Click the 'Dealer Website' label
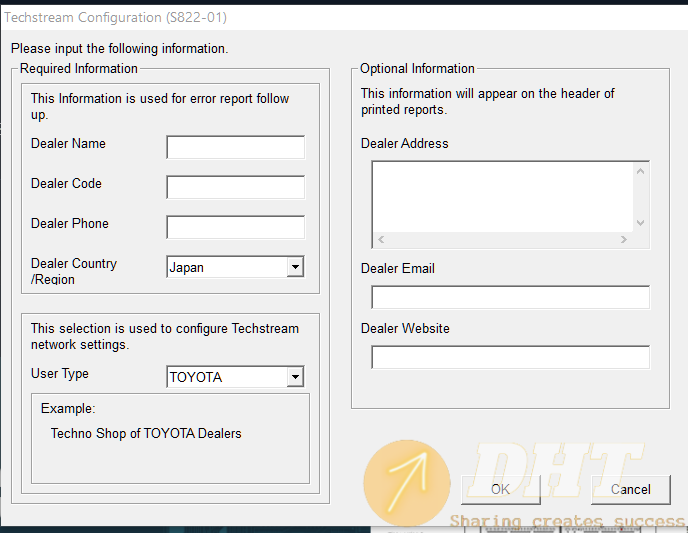 (405, 329)
